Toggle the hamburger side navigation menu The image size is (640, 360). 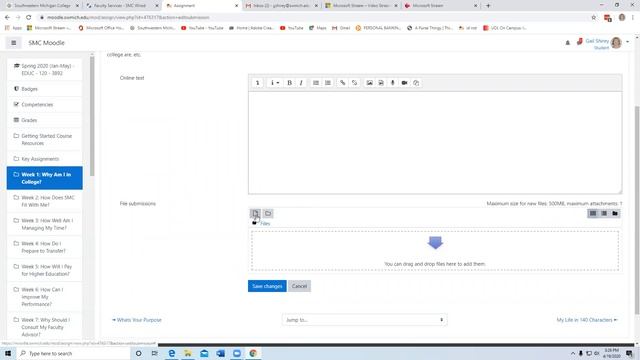pos(13,43)
